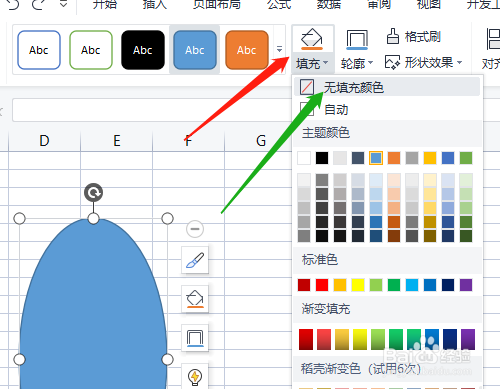Open the shape effects 形状效果 icon
The width and height of the screenshot is (500, 389).
[x=392, y=62]
